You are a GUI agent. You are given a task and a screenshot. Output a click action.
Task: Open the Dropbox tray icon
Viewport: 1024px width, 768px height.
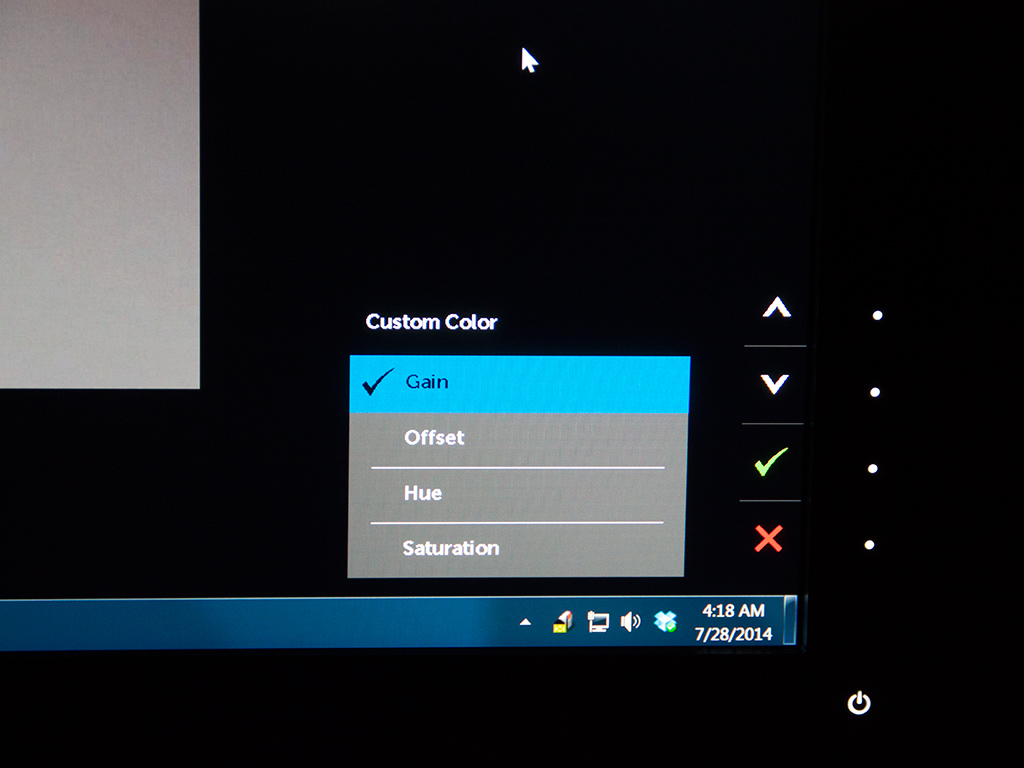[x=665, y=622]
